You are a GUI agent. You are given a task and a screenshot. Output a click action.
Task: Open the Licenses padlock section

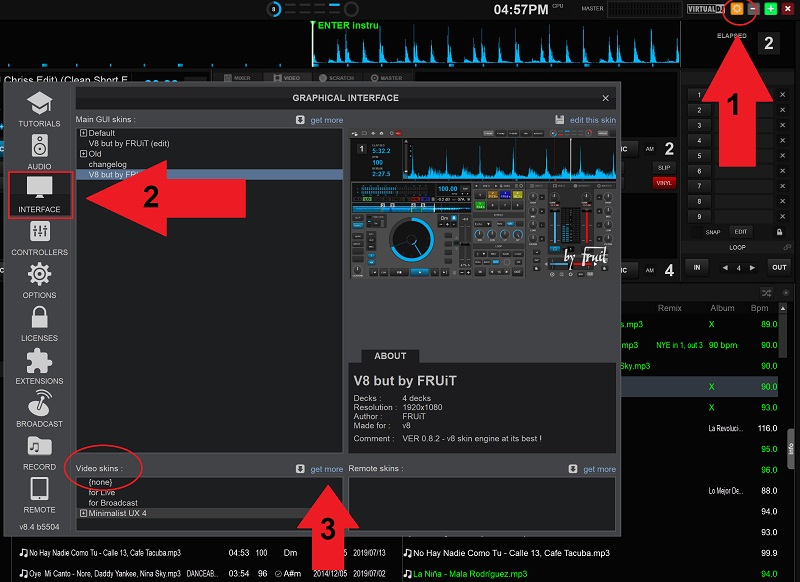tap(39, 323)
